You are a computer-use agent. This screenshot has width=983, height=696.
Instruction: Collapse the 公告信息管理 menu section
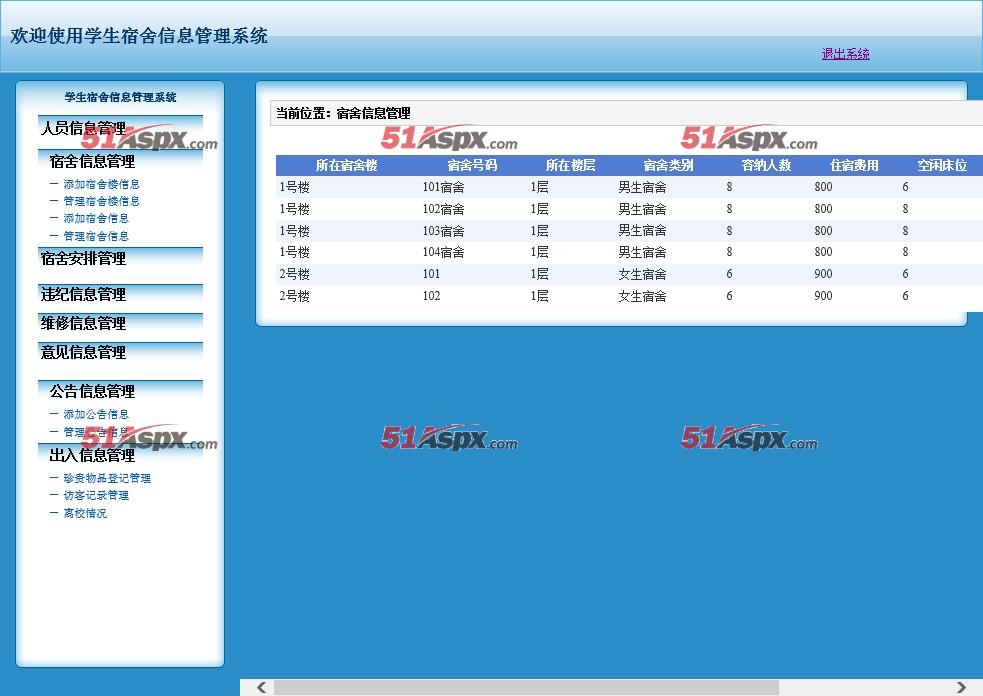pyautogui.click(x=92, y=391)
